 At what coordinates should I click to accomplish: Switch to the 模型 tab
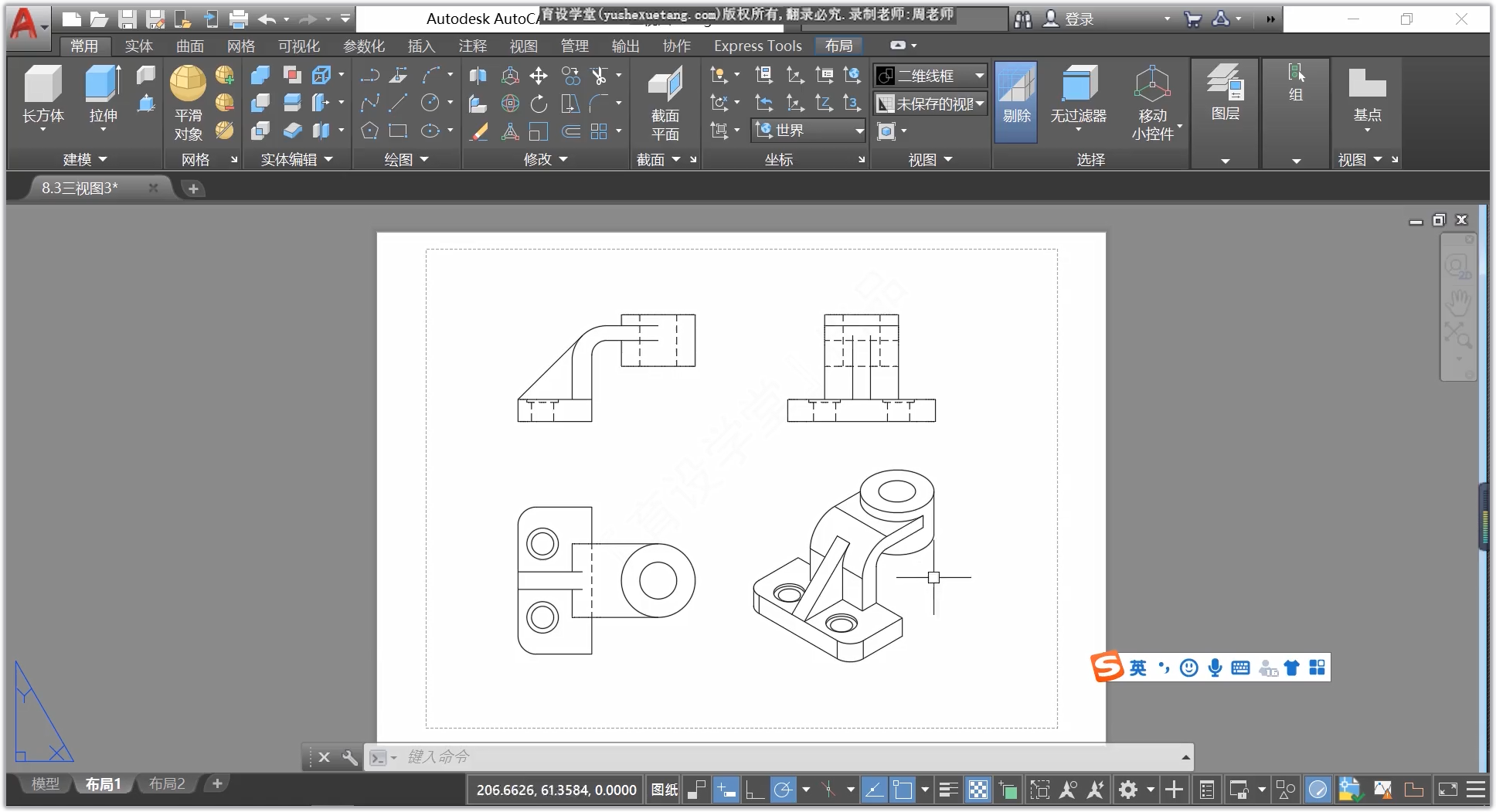(x=45, y=784)
